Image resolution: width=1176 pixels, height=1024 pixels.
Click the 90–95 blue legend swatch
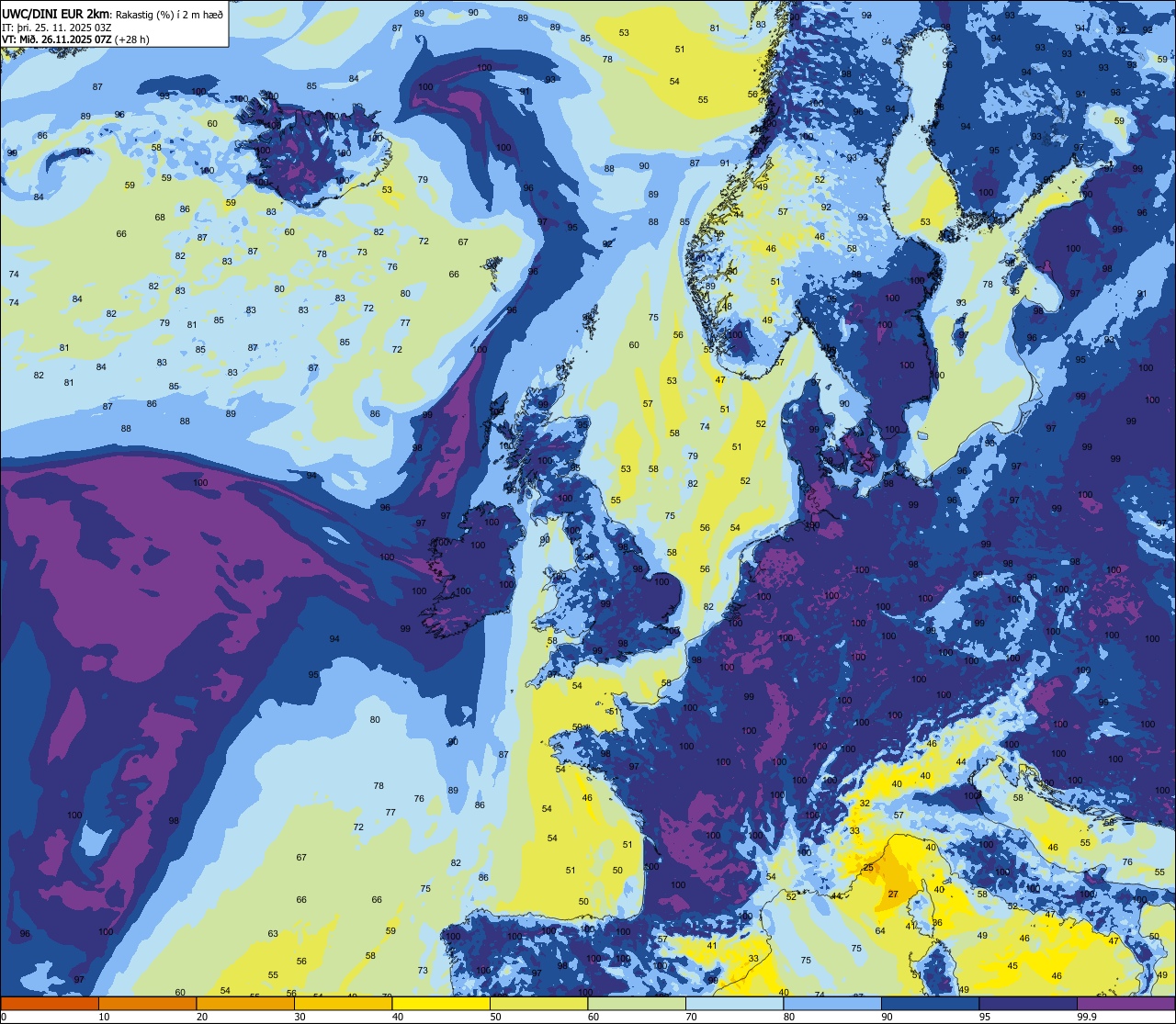pyautogui.click(x=930, y=1003)
